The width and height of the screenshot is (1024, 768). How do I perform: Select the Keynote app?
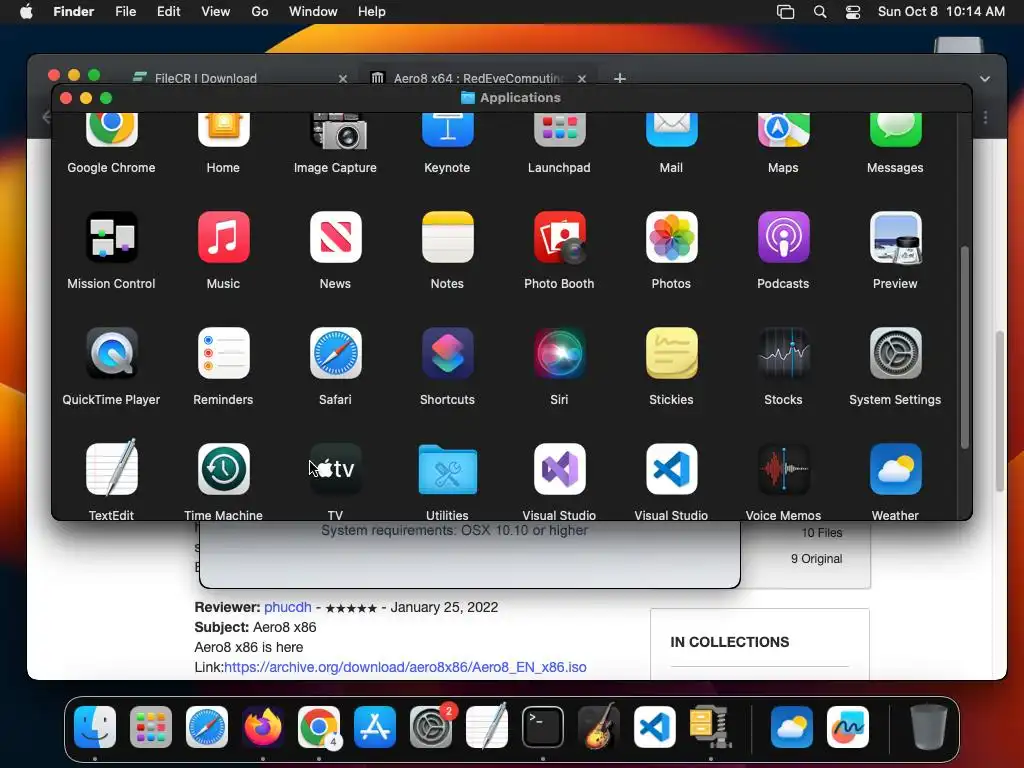(x=447, y=130)
